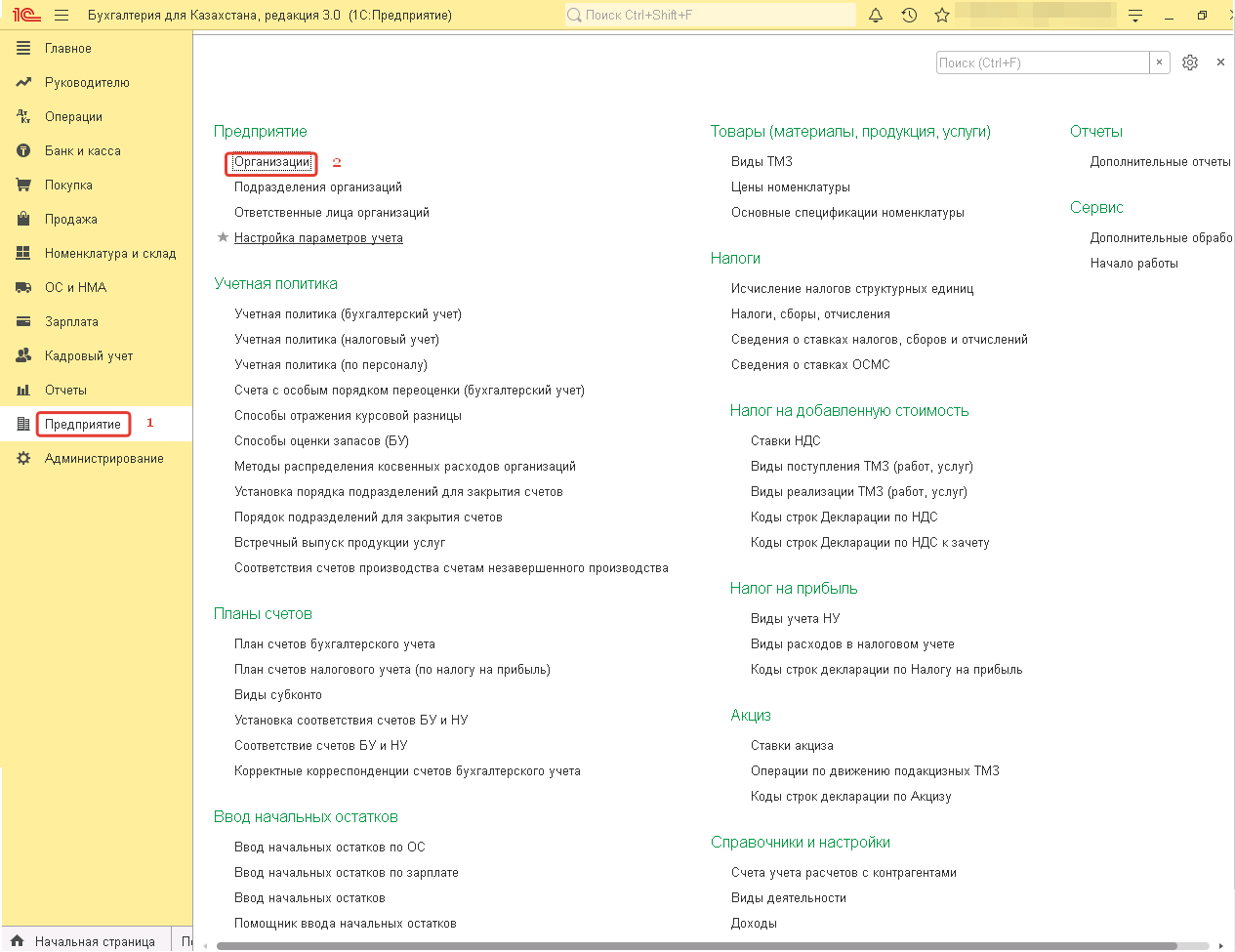Close the section menu panel

1220,62
